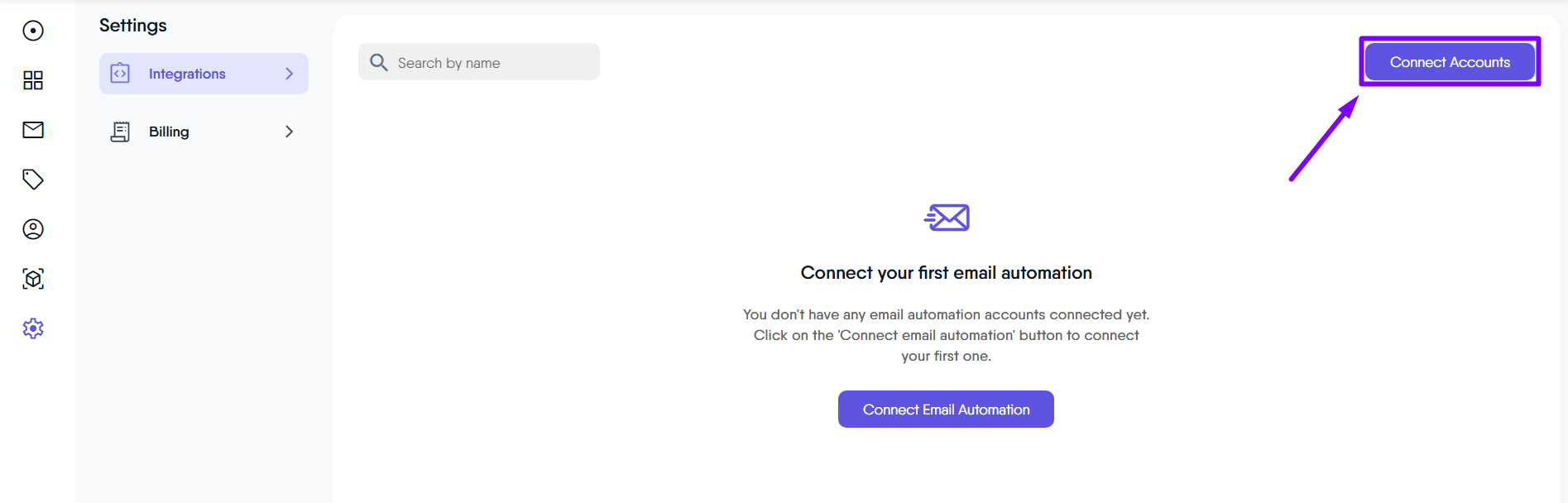The width and height of the screenshot is (1568, 503).
Task: Click the "Connect your first email automation" heading
Action: 946,273
